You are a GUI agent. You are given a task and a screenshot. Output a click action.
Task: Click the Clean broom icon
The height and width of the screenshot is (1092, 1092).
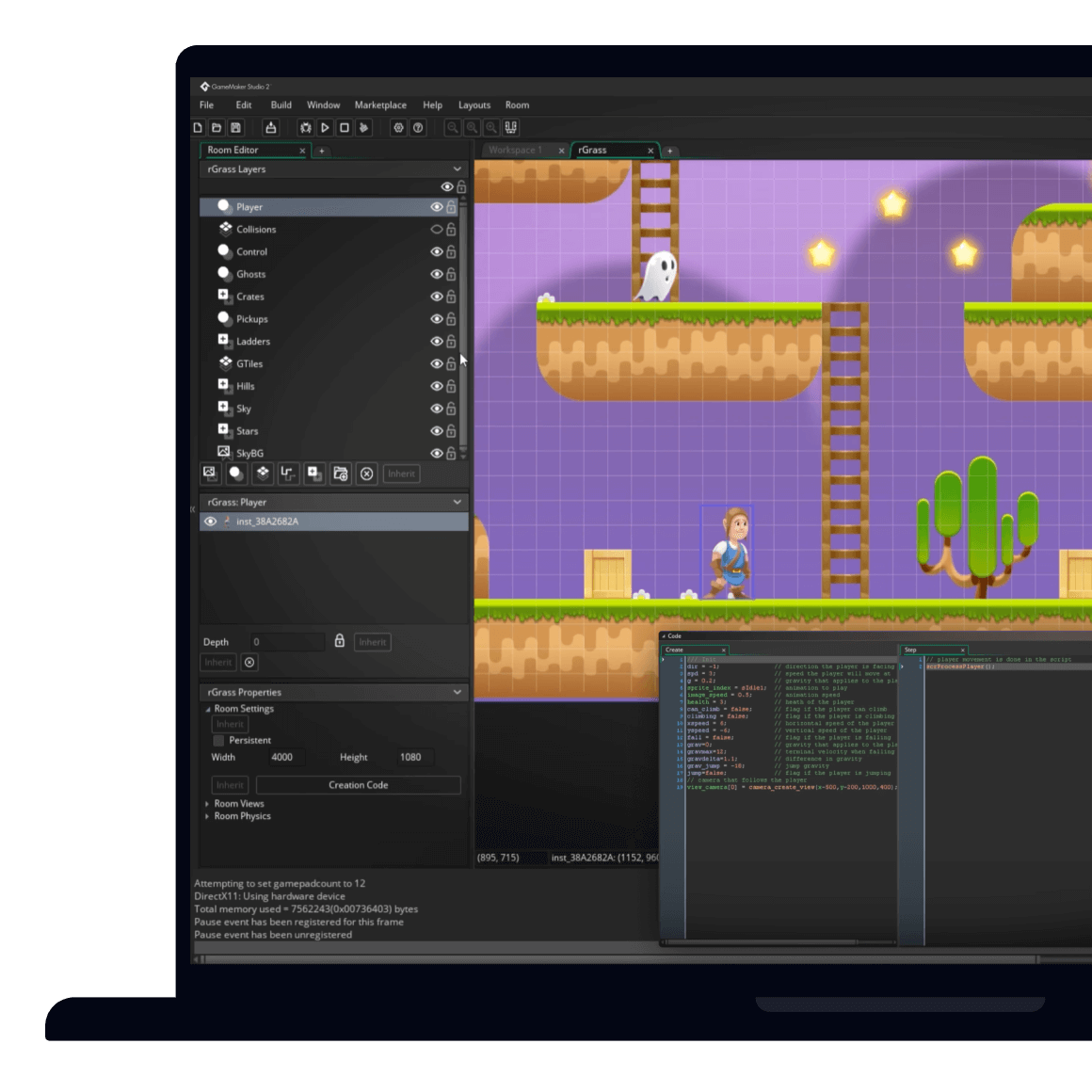coord(363,128)
